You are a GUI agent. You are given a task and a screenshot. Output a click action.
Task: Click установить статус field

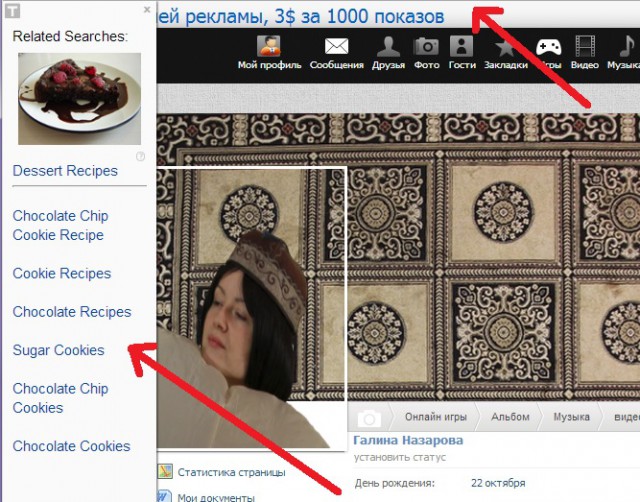click(400, 458)
